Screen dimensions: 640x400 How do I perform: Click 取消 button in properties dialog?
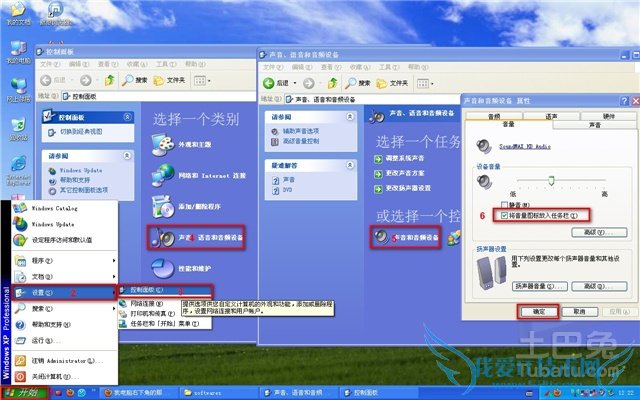point(580,312)
